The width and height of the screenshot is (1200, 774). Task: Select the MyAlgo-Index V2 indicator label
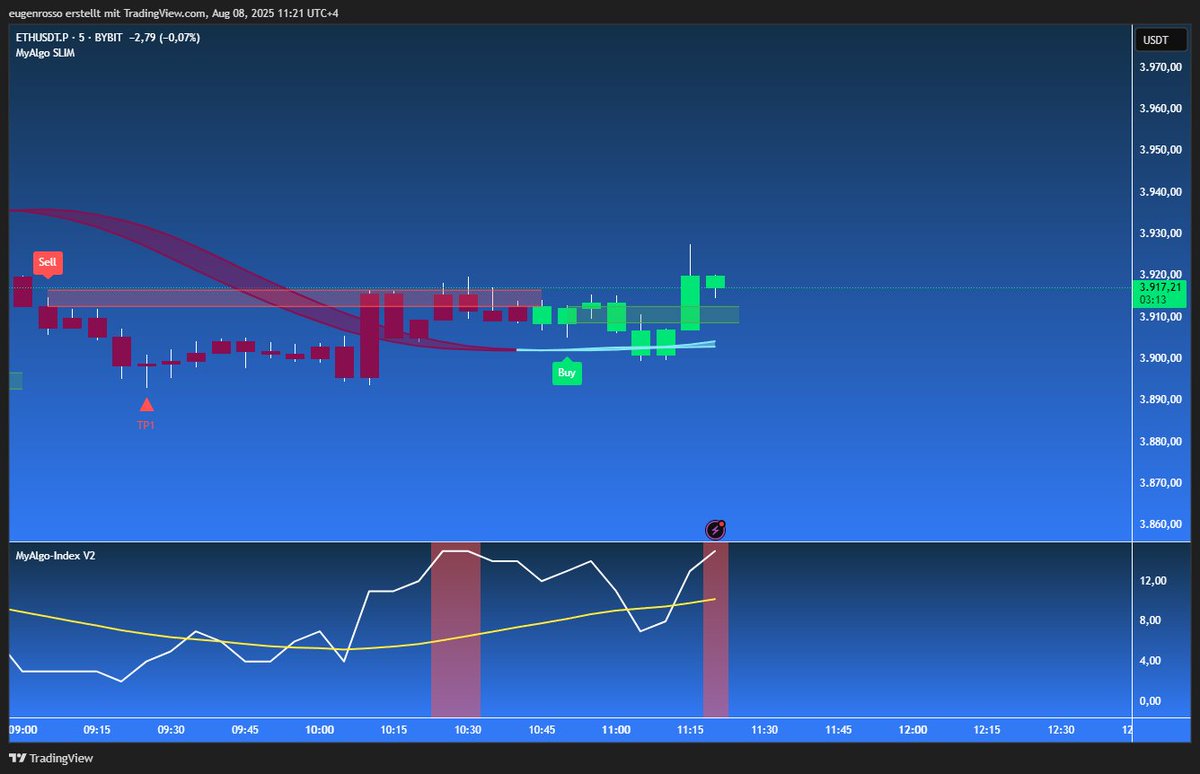coord(55,554)
